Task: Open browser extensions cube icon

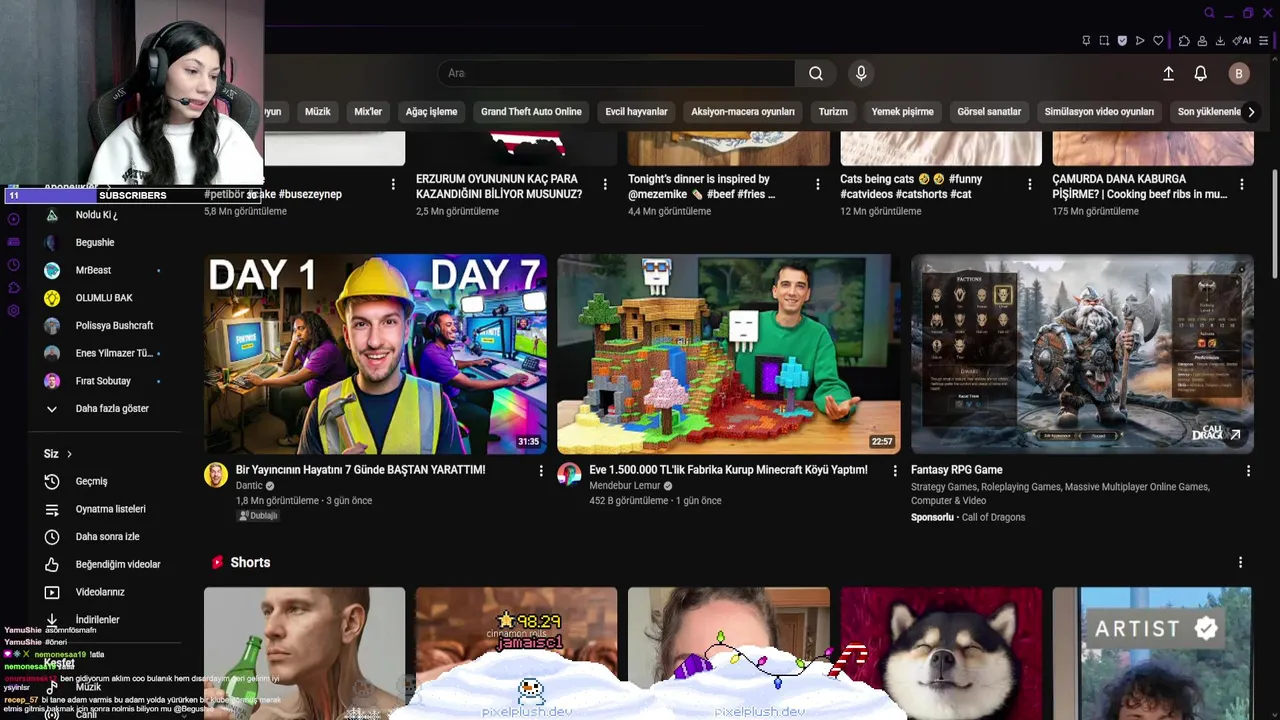Action: (x=1184, y=41)
